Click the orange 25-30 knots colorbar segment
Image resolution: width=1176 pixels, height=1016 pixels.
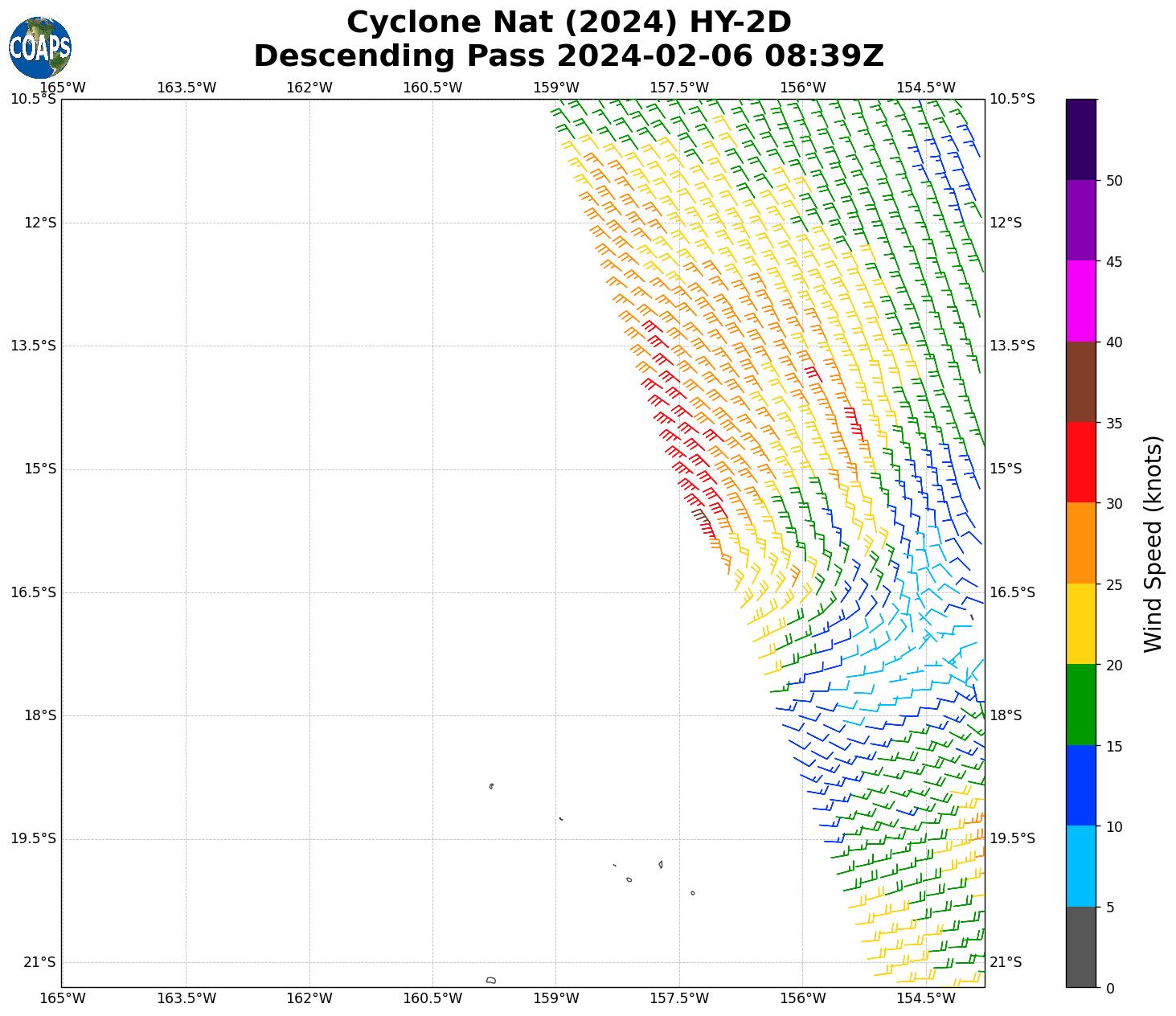pyautogui.click(x=1080, y=543)
